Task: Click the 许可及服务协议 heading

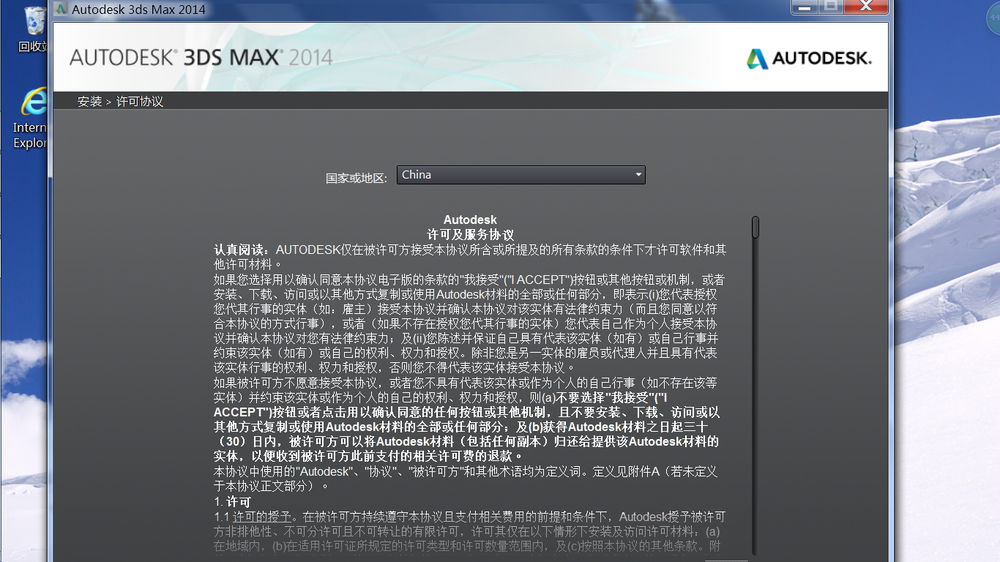Action: pos(470,234)
